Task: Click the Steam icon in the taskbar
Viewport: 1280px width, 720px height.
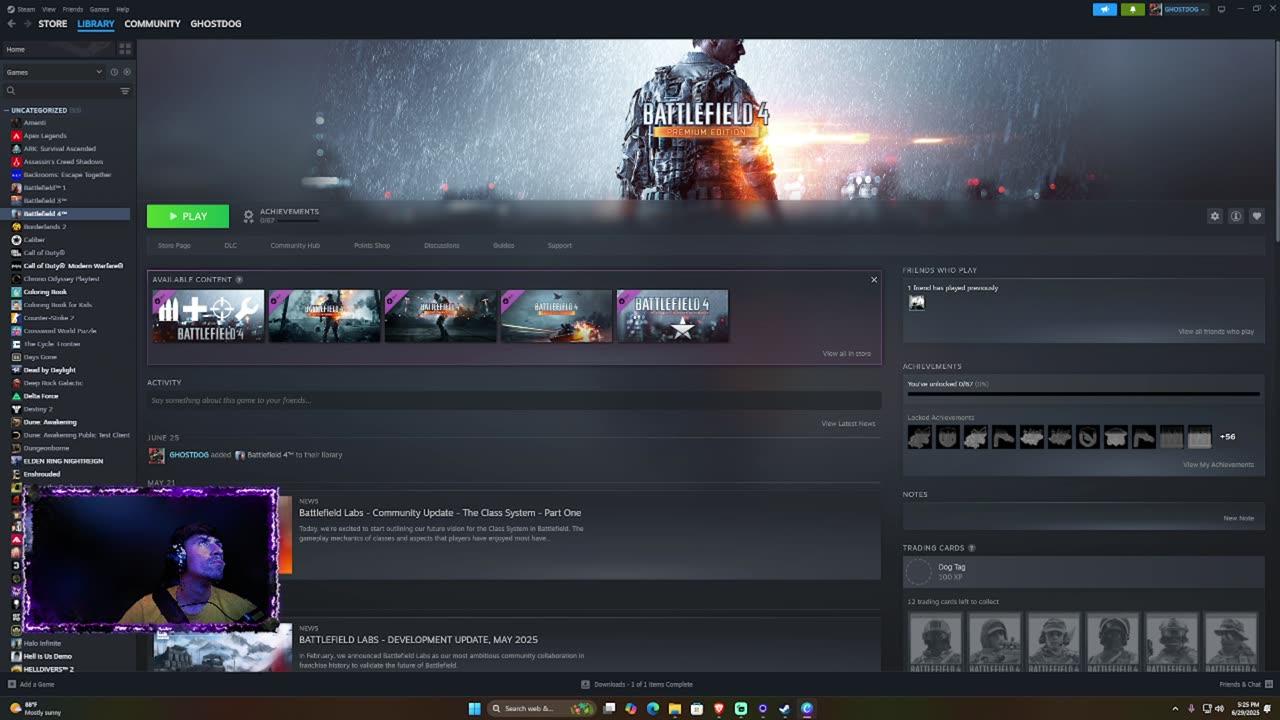Action: 785,709
